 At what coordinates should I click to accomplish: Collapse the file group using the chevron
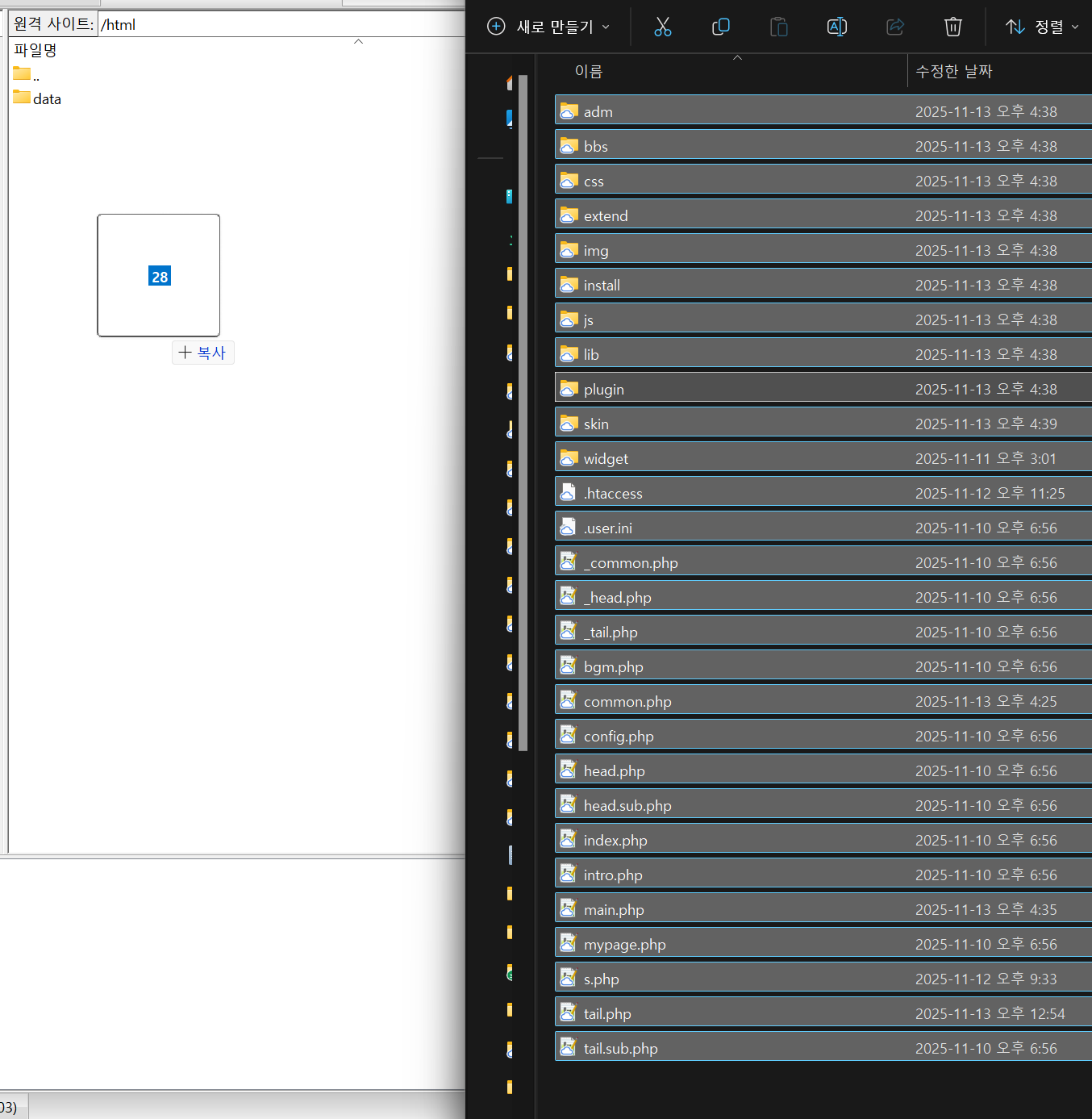[736, 57]
